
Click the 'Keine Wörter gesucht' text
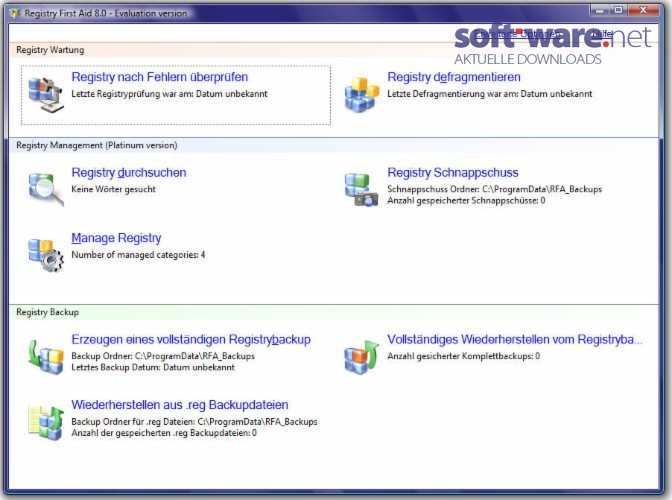[113, 189]
